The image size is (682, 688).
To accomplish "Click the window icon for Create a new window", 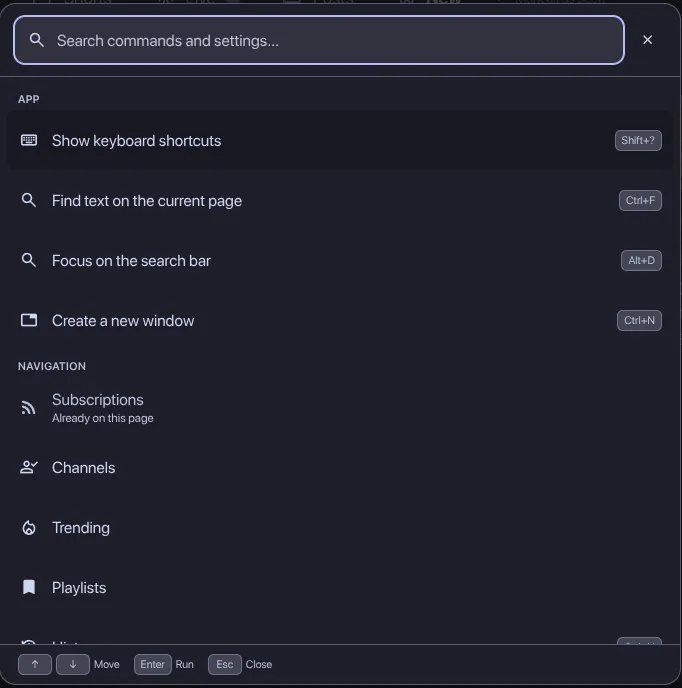I will (x=29, y=320).
